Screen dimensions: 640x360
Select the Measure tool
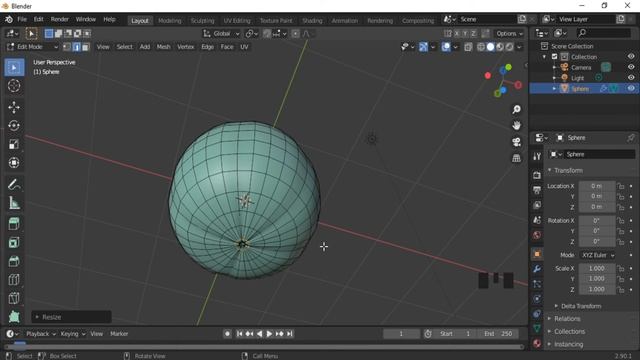pyautogui.click(x=14, y=203)
